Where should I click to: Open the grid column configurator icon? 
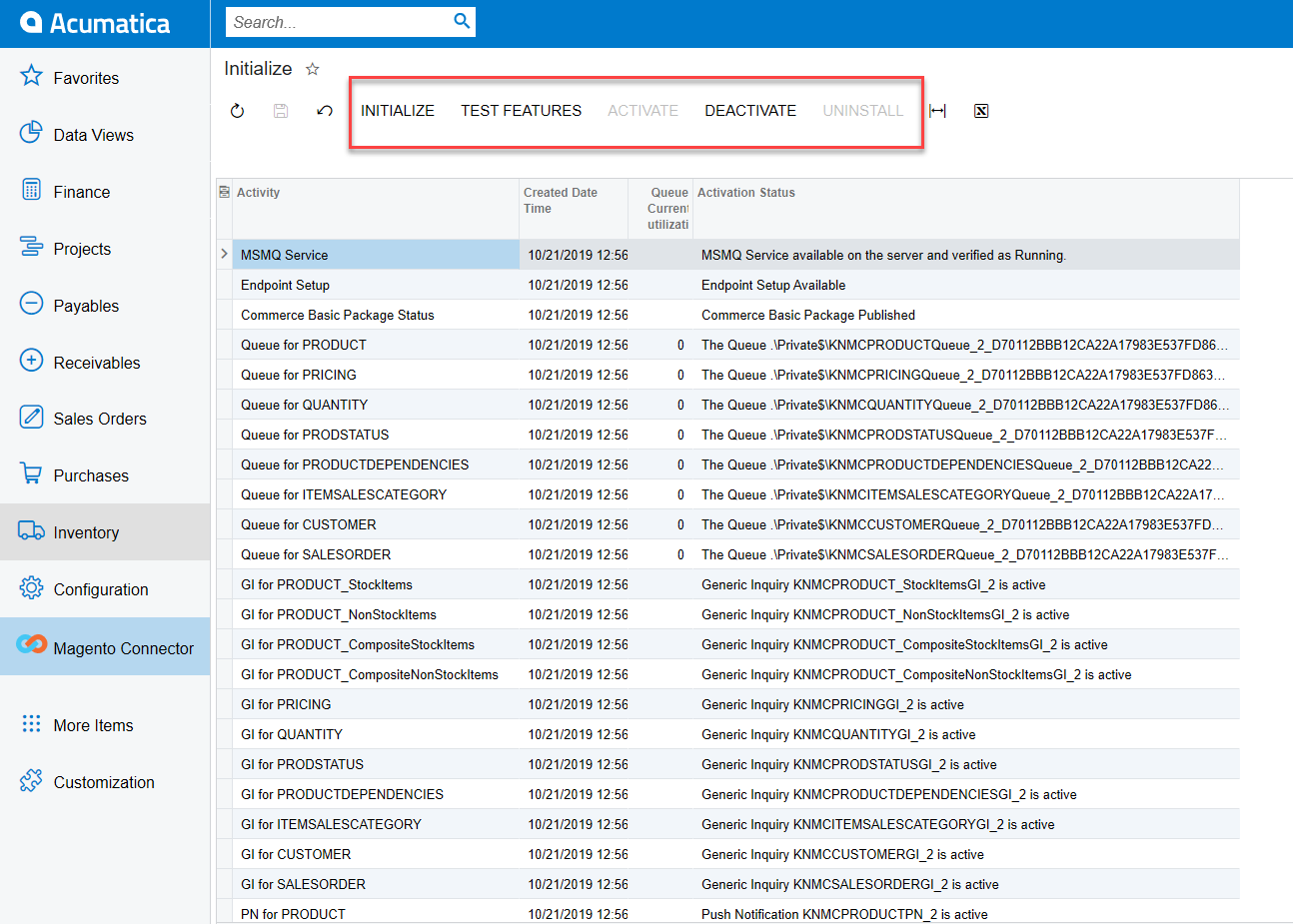point(224,192)
